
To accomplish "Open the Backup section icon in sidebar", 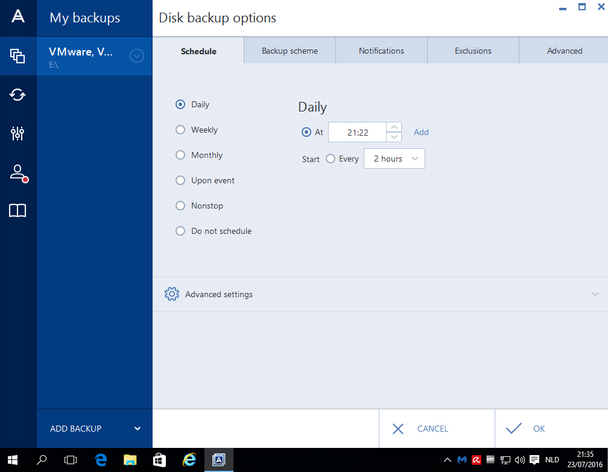I will point(17,56).
